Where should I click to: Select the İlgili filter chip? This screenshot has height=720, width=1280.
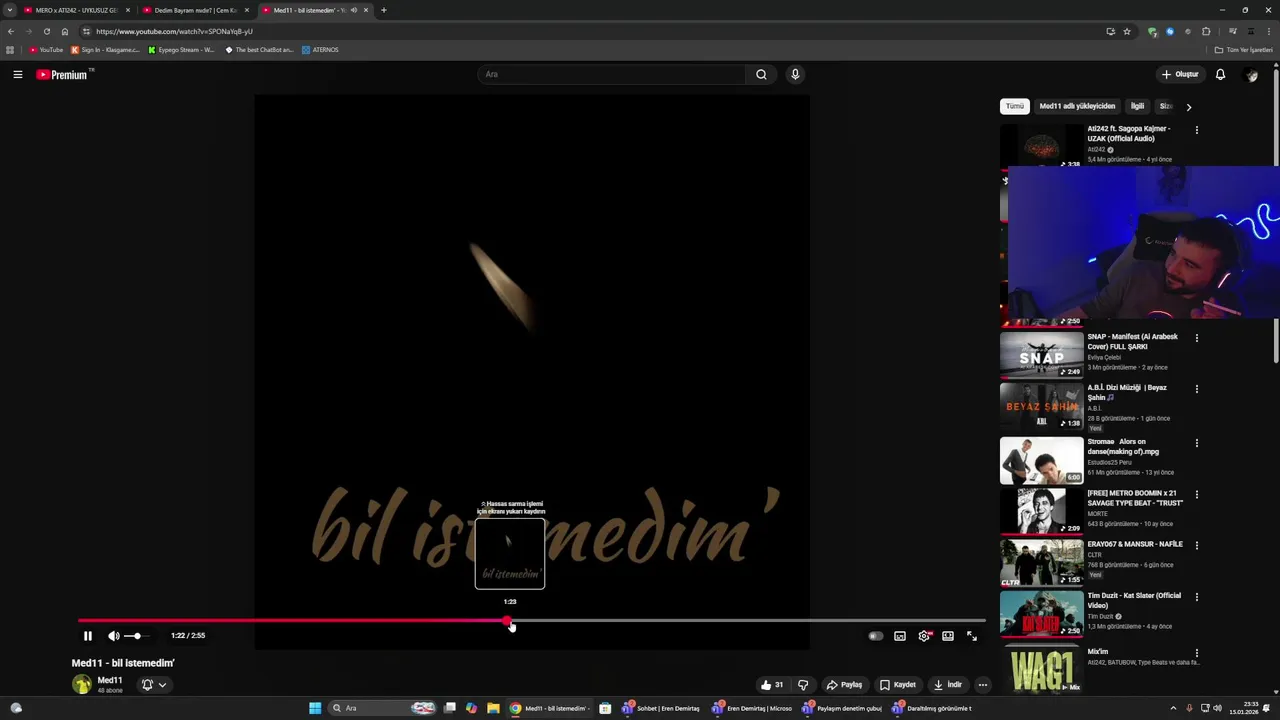(1137, 106)
